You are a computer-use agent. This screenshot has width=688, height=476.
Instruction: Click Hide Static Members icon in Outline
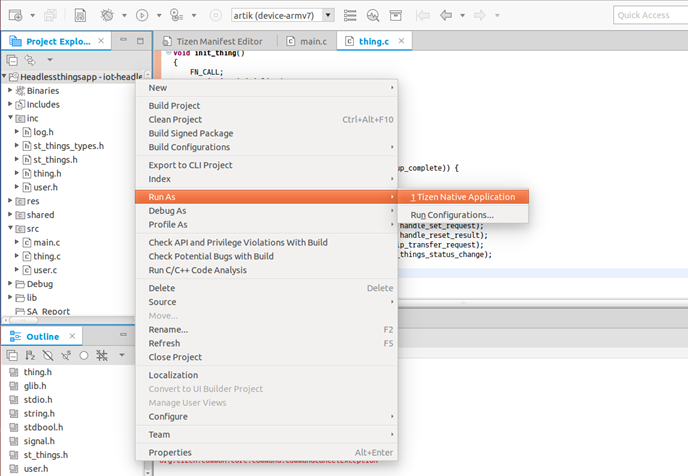65,355
